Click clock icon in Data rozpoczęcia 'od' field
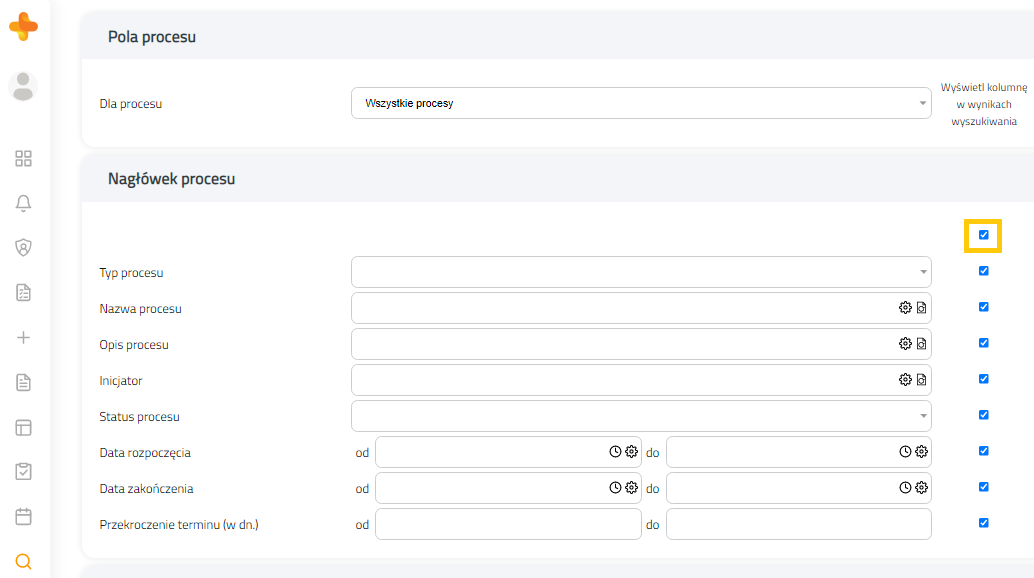Screen dimensions: 1034x578 (615, 451)
